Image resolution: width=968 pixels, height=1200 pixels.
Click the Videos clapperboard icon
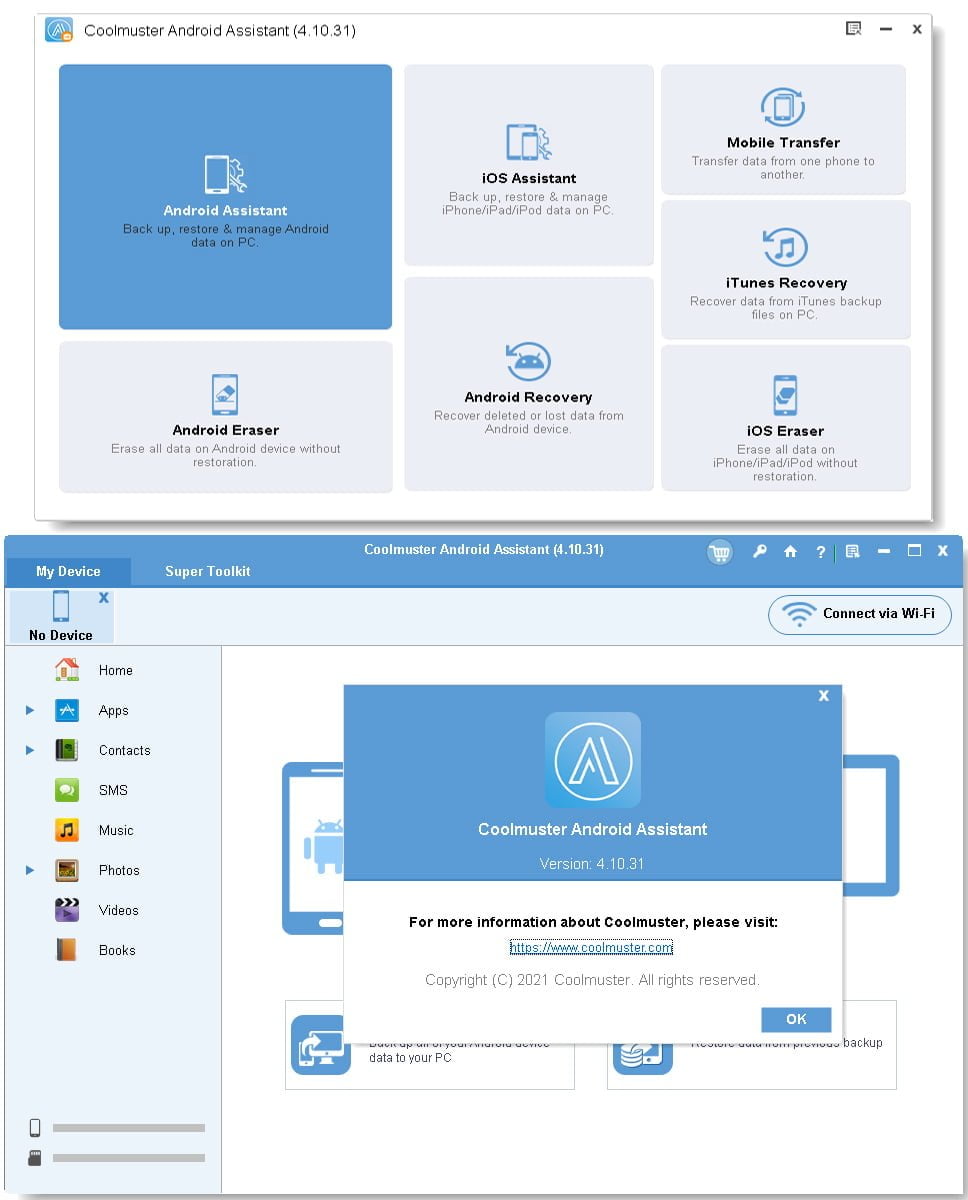point(67,910)
